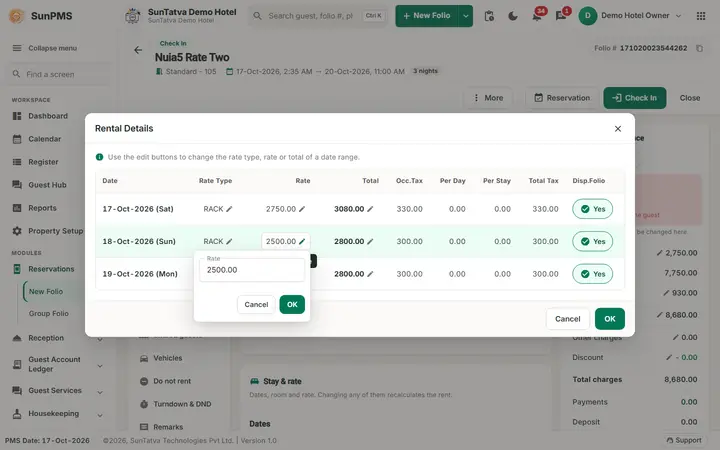This screenshot has height=450, width=720.
Task: Open Remarks section in folio nav
Action: 162,427
